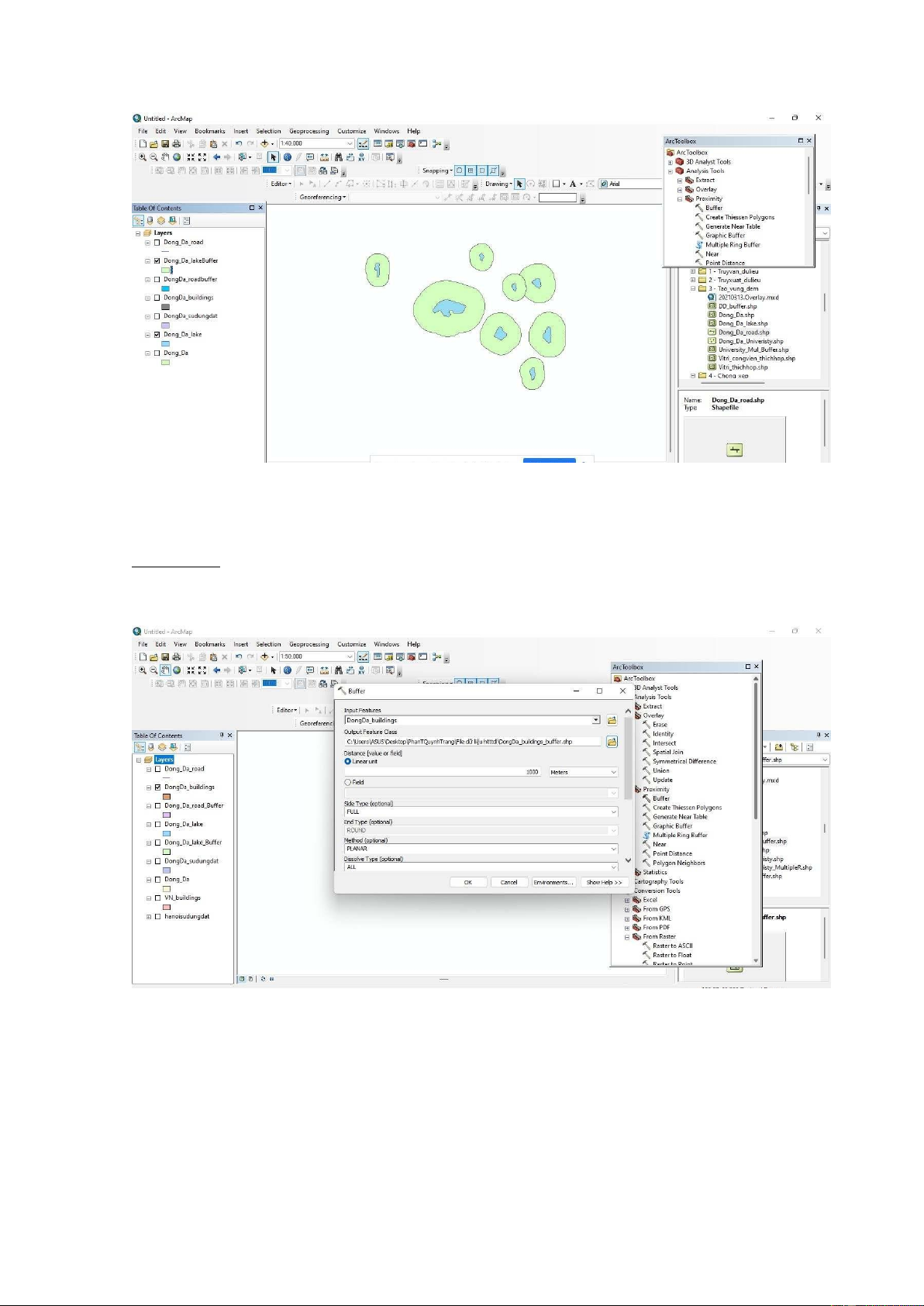Open the Erase tool in ArcToolbox
Screen dimensions: 924x1306
click(x=660, y=725)
